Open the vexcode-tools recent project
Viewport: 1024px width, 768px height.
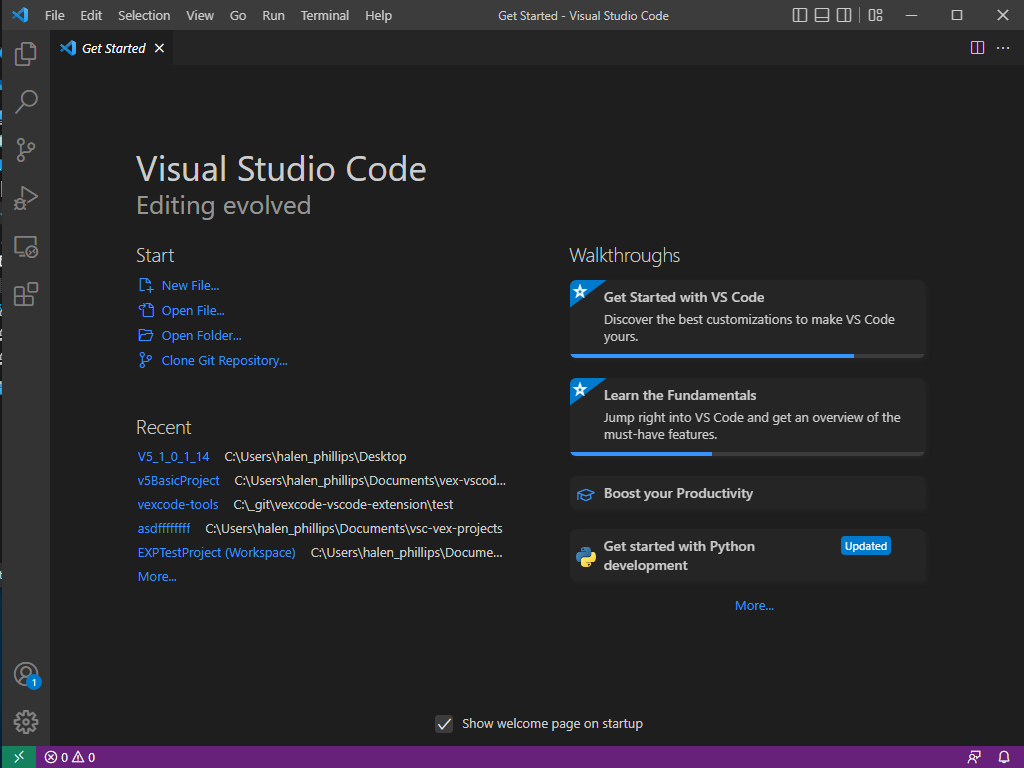point(178,504)
